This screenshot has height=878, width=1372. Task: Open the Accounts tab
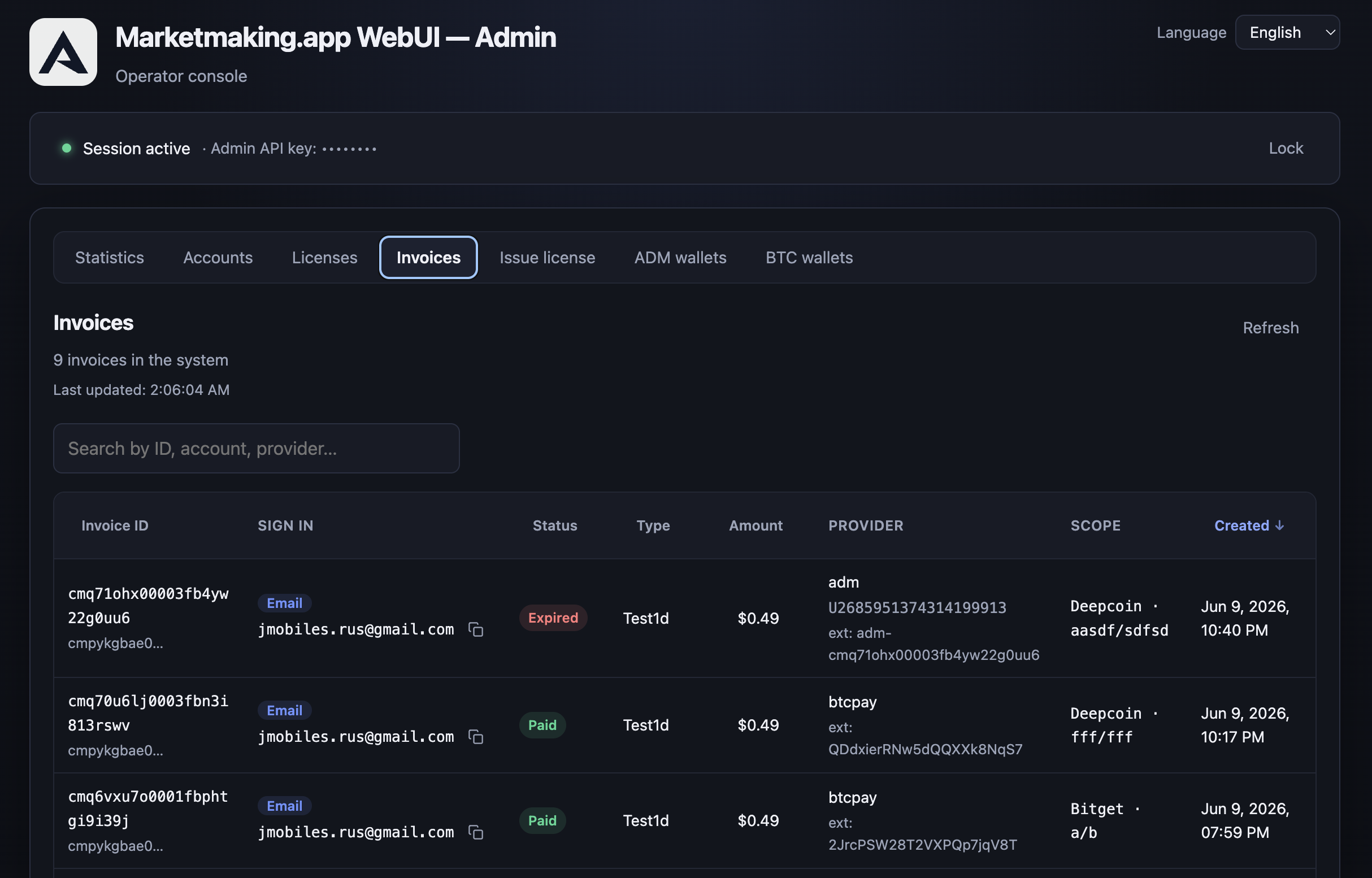coord(218,258)
